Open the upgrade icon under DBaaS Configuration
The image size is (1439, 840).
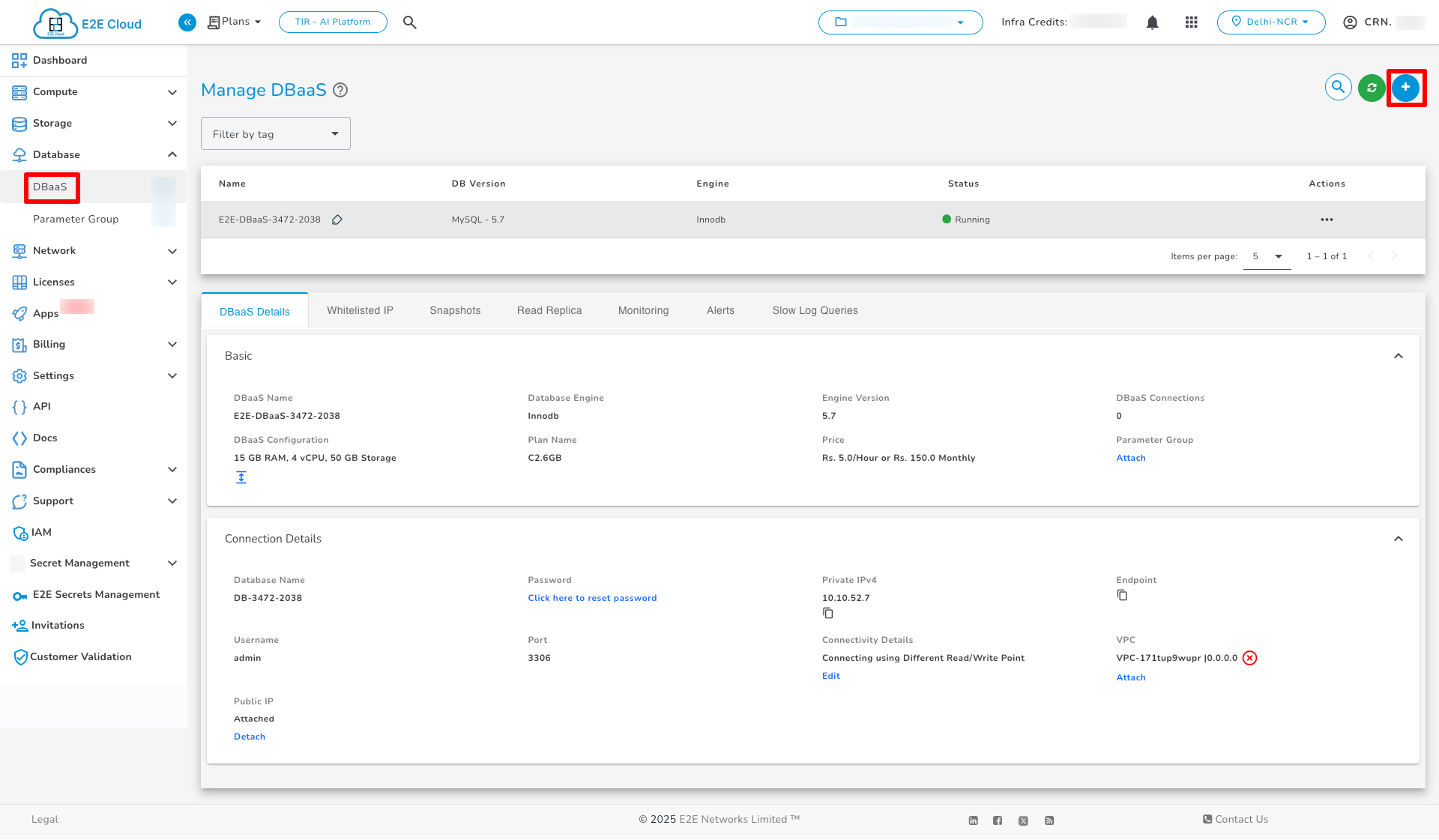pyautogui.click(x=241, y=477)
